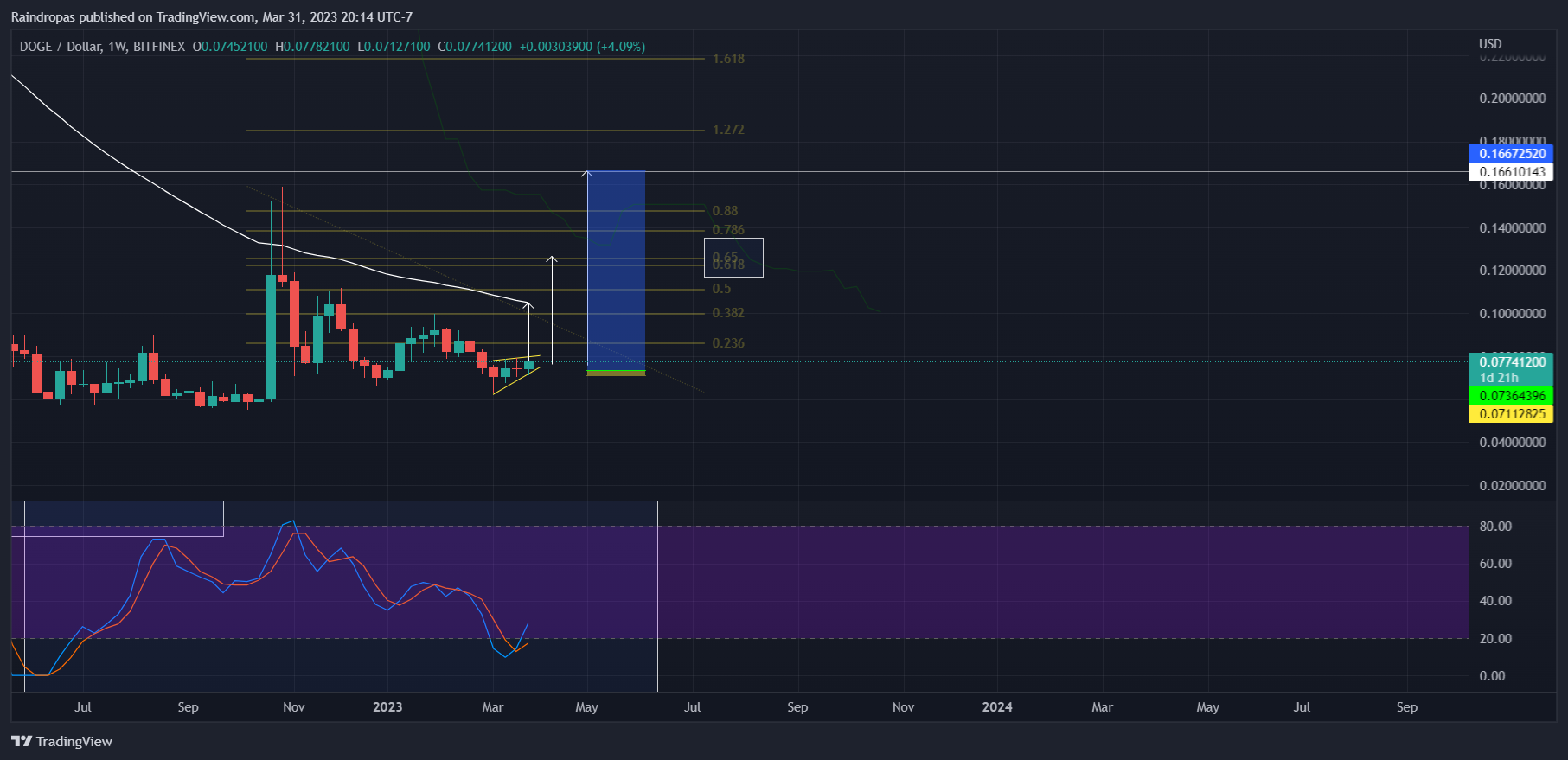Click the 0.382 Fibonacci level label
Image resolution: width=1568 pixels, height=760 pixels.
(728, 313)
